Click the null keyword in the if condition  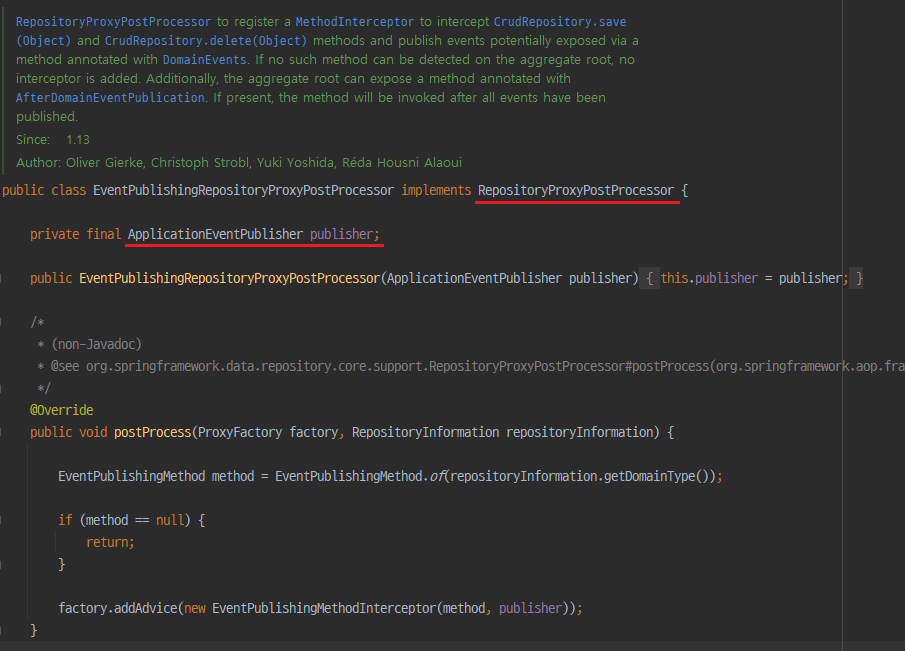(170, 520)
